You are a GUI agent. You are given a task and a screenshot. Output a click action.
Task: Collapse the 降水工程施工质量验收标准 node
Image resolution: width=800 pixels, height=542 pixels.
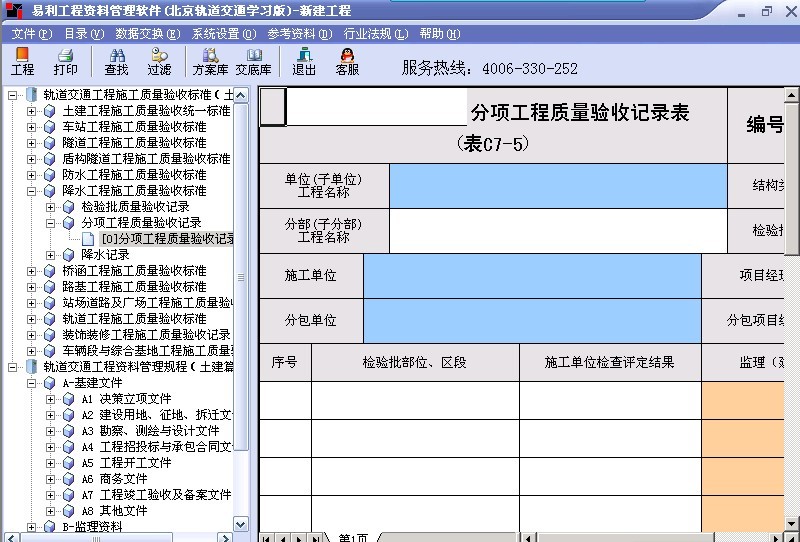(32, 191)
